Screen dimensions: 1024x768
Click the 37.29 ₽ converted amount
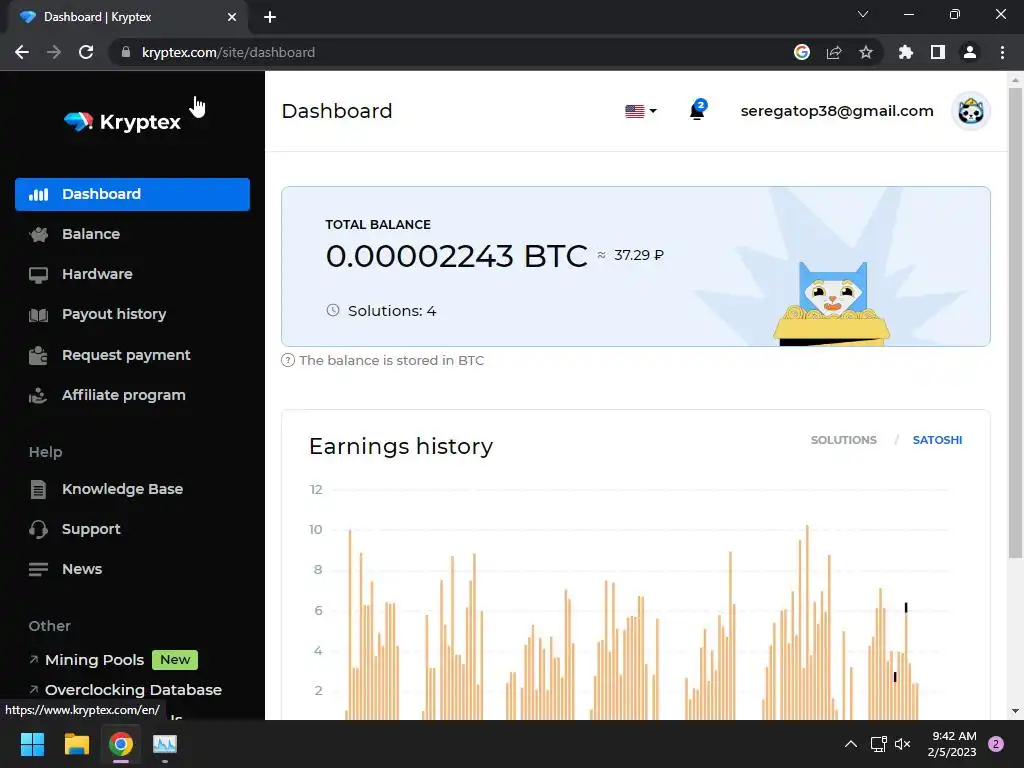click(639, 255)
